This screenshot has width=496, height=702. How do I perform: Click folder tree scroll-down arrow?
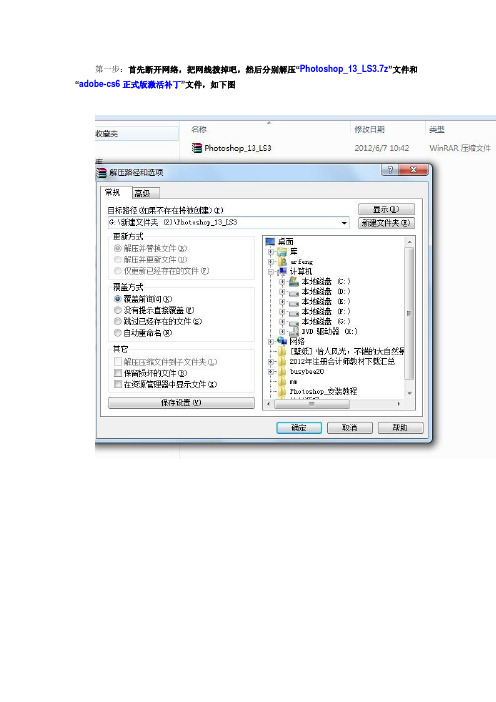click(409, 393)
